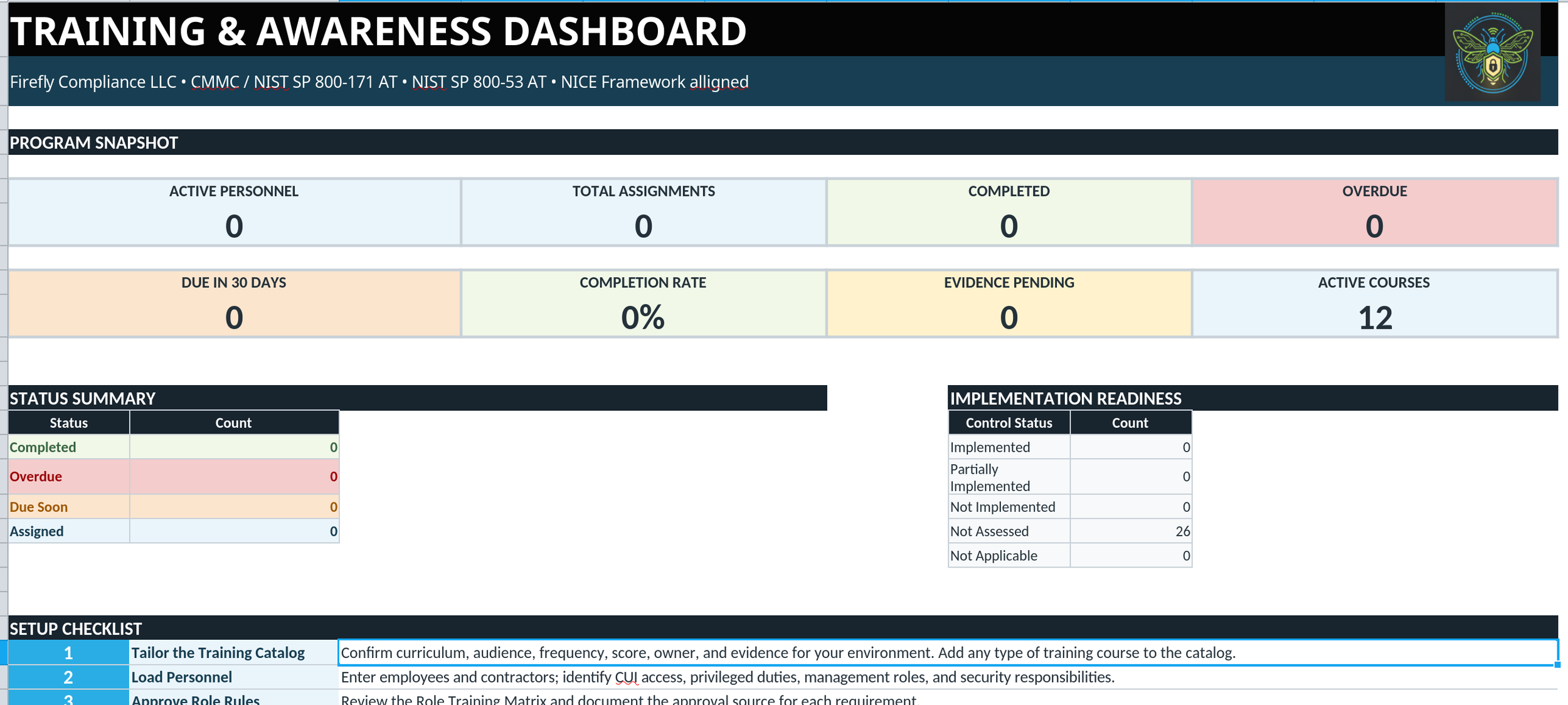
Task: Select the COMPLETED snapshot card value
Action: 1009,226
